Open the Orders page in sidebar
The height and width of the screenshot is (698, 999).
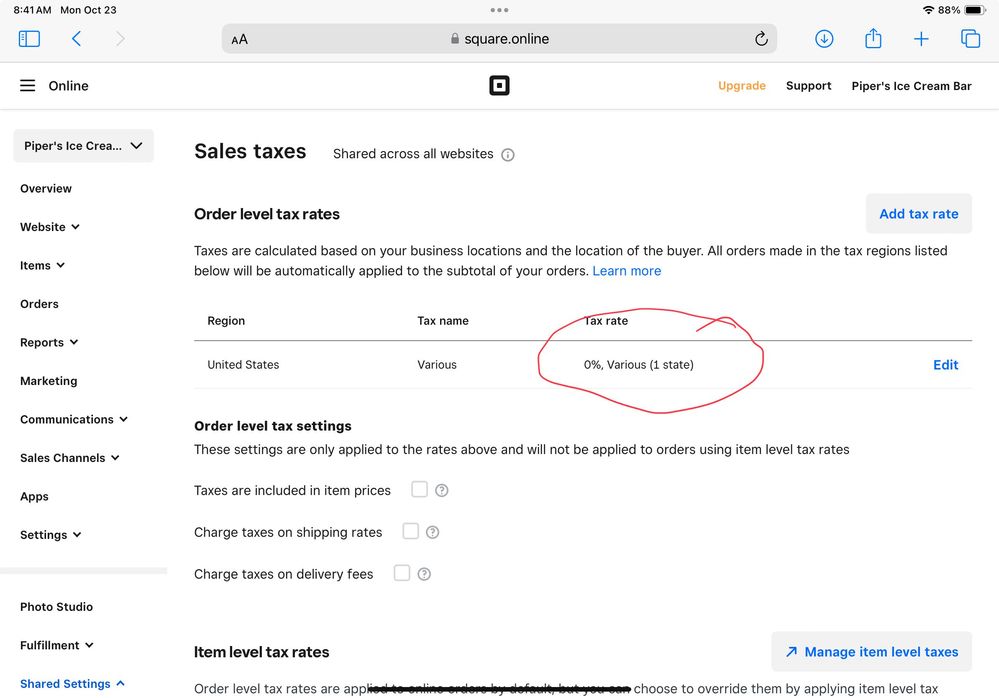(39, 304)
